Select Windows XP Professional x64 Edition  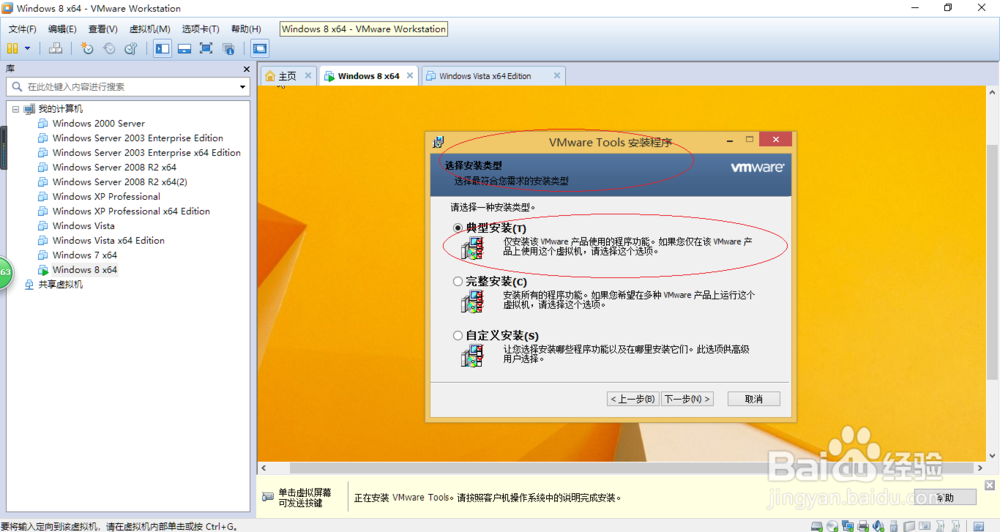click(131, 211)
